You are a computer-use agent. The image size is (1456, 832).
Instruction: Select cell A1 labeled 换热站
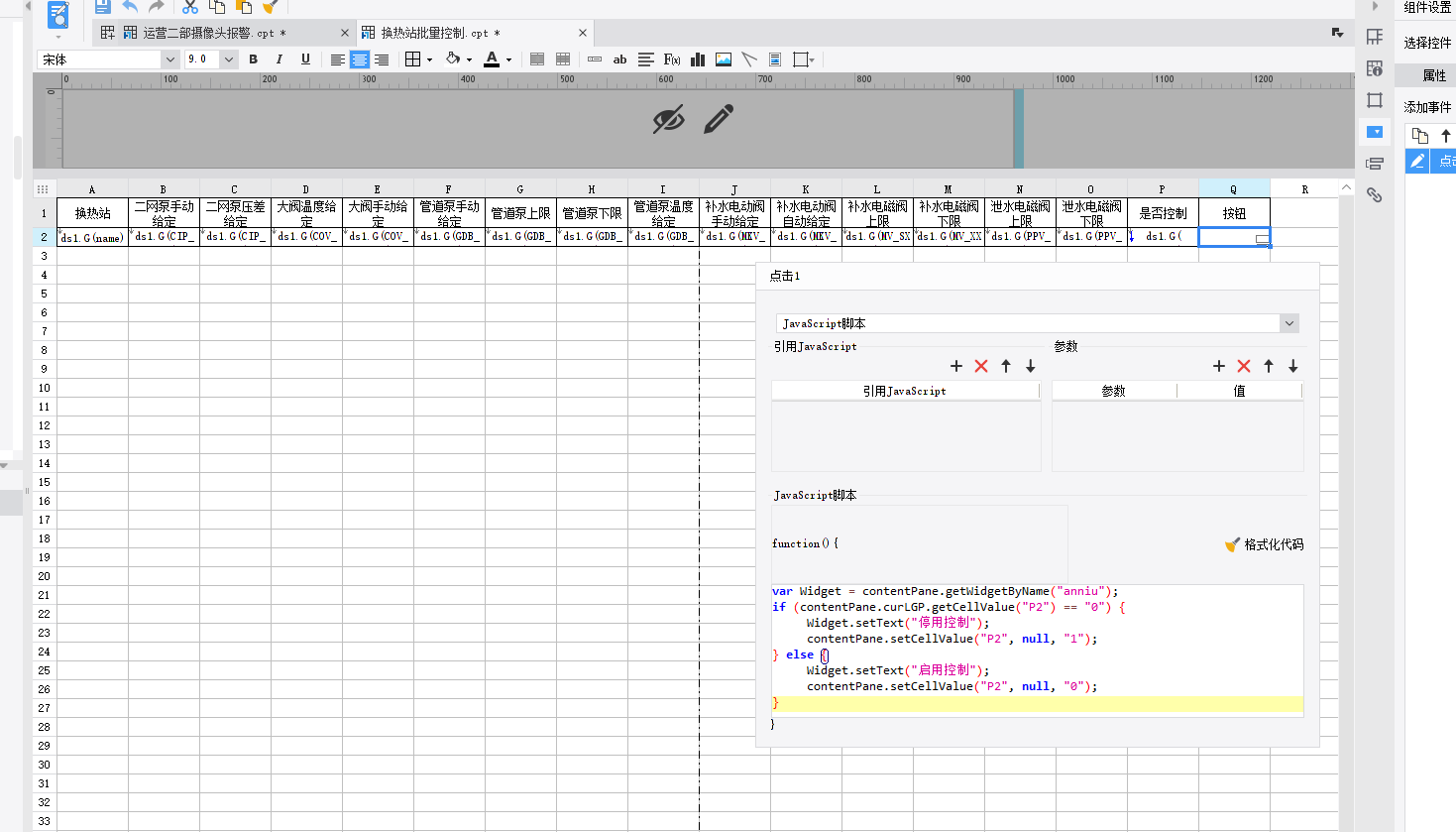(92, 213)
